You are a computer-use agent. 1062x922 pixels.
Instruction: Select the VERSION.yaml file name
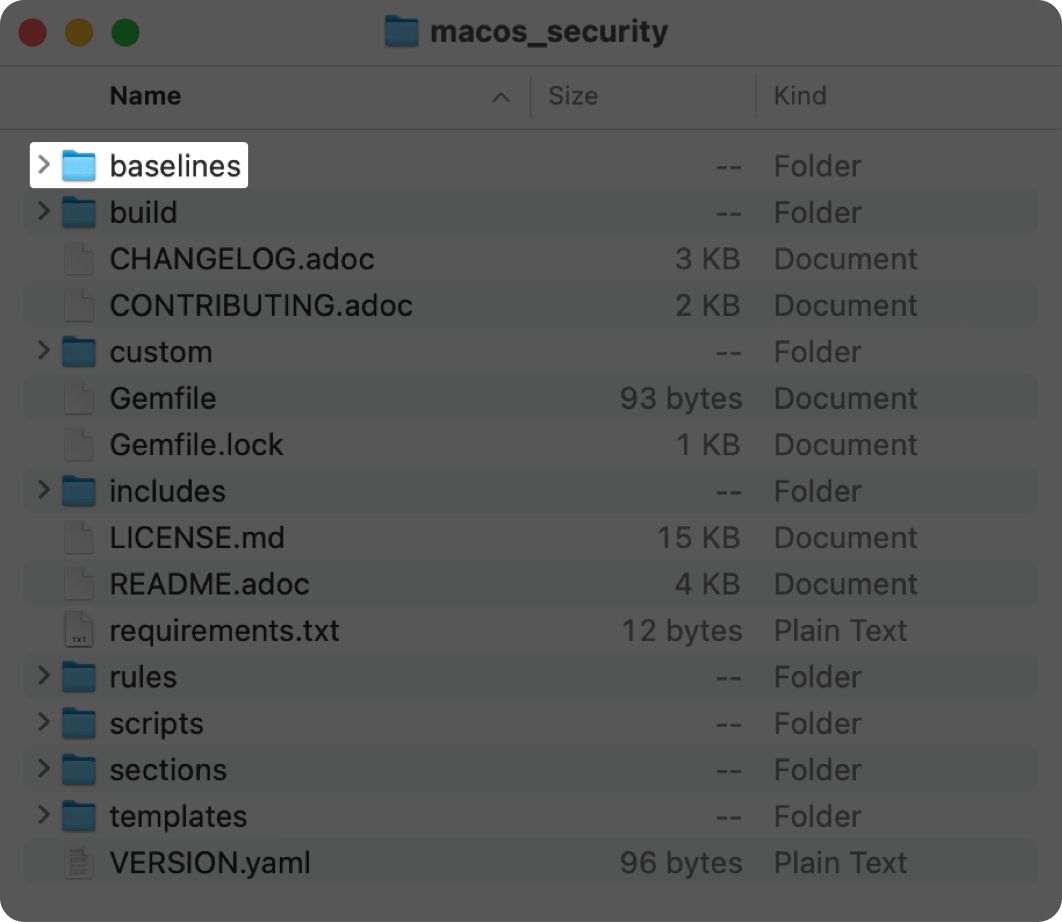pos(211,862)
